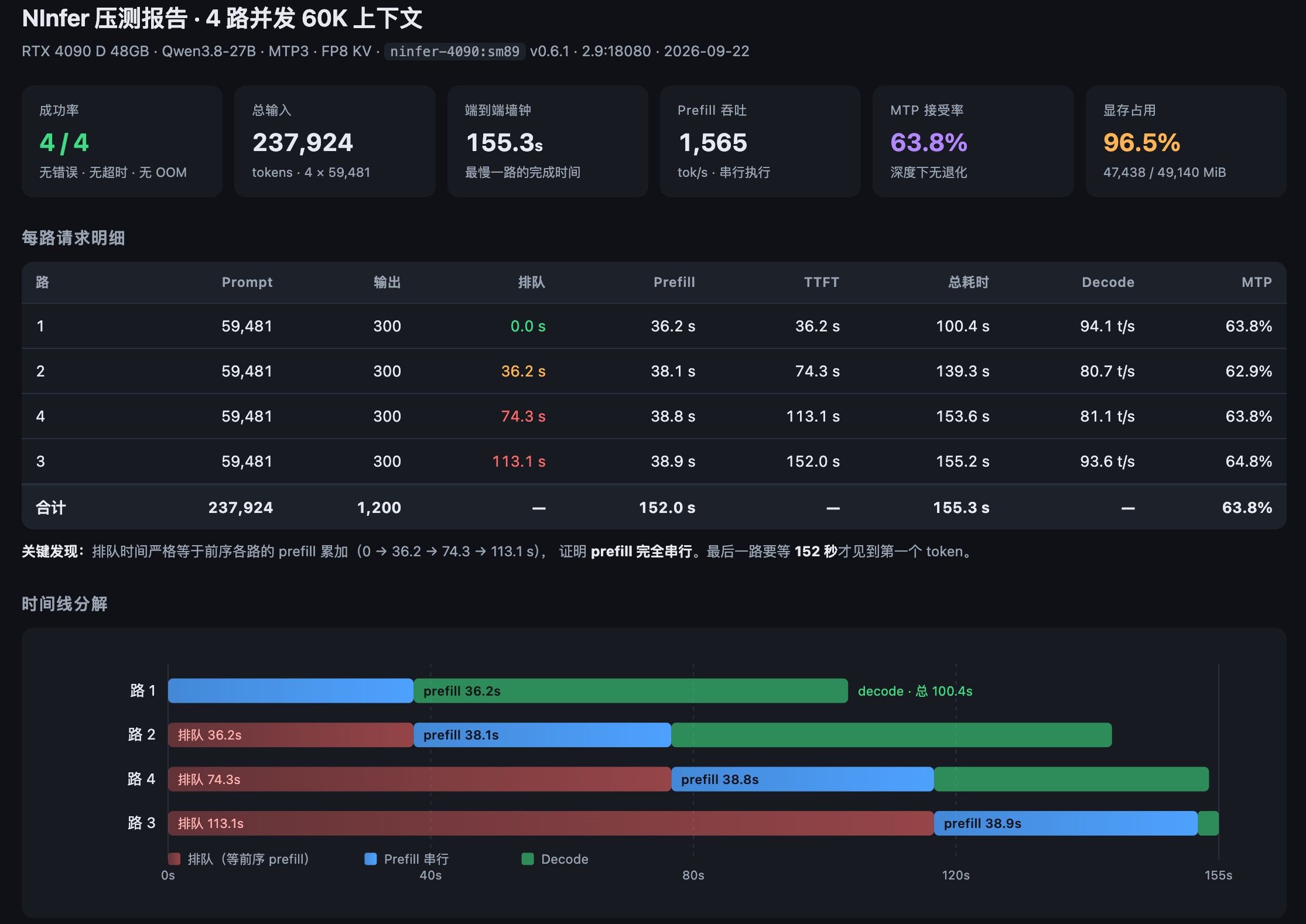Click the 155s axis tick label

coord(1218,875)
